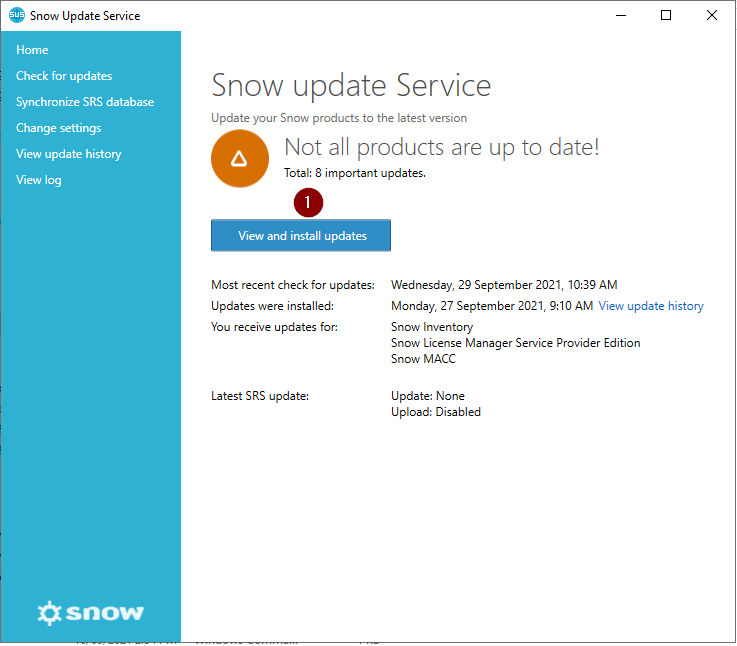Click 'Update your Snow products to the latest version'

click(x=339, y=118)
